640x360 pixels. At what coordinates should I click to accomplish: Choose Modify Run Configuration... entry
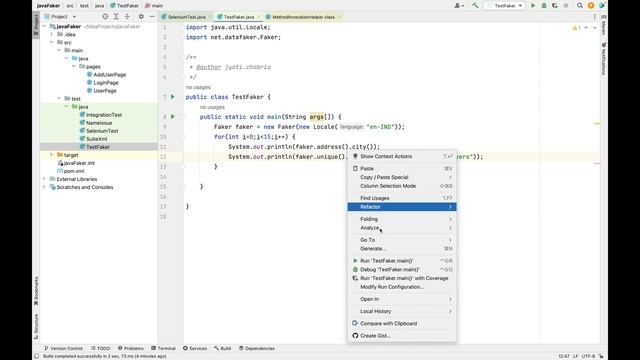pyautogui.click(x=402, y=287)
